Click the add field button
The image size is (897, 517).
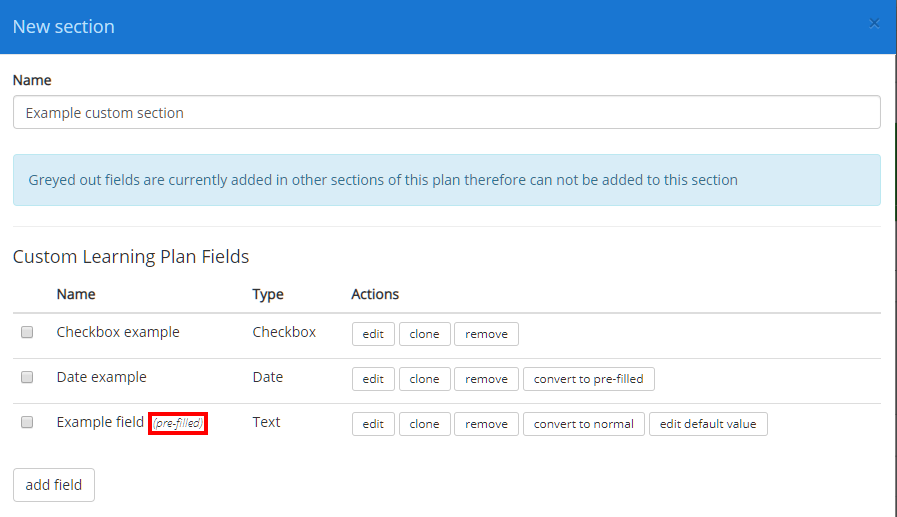point(54,485)
